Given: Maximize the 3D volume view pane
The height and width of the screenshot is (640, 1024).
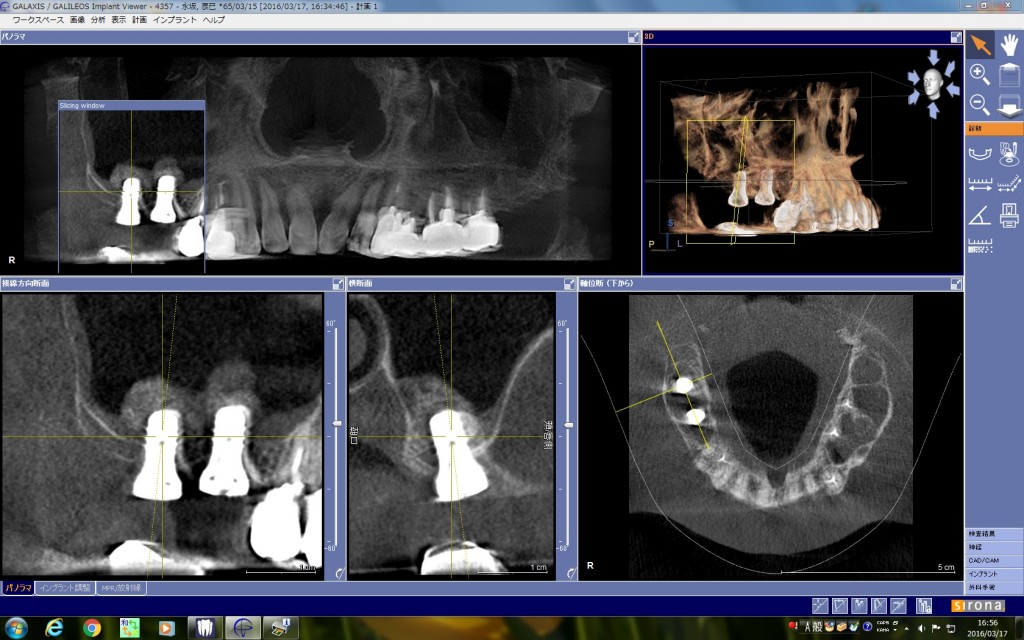Looking at the screenshot, I should click(956, 37).
